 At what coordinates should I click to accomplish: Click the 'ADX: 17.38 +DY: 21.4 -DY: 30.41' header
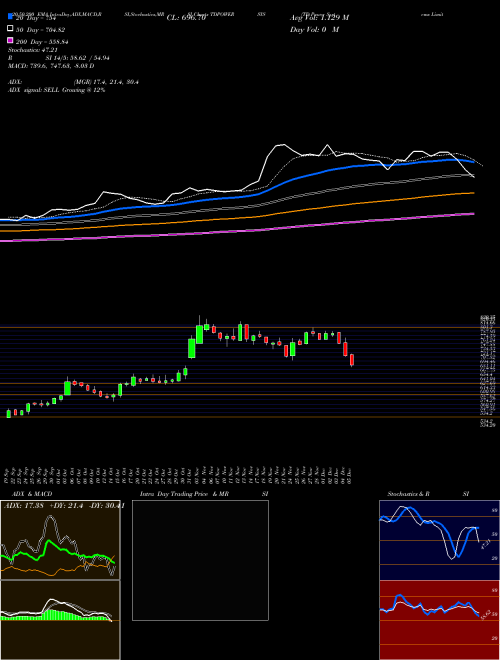pos(64,506)
